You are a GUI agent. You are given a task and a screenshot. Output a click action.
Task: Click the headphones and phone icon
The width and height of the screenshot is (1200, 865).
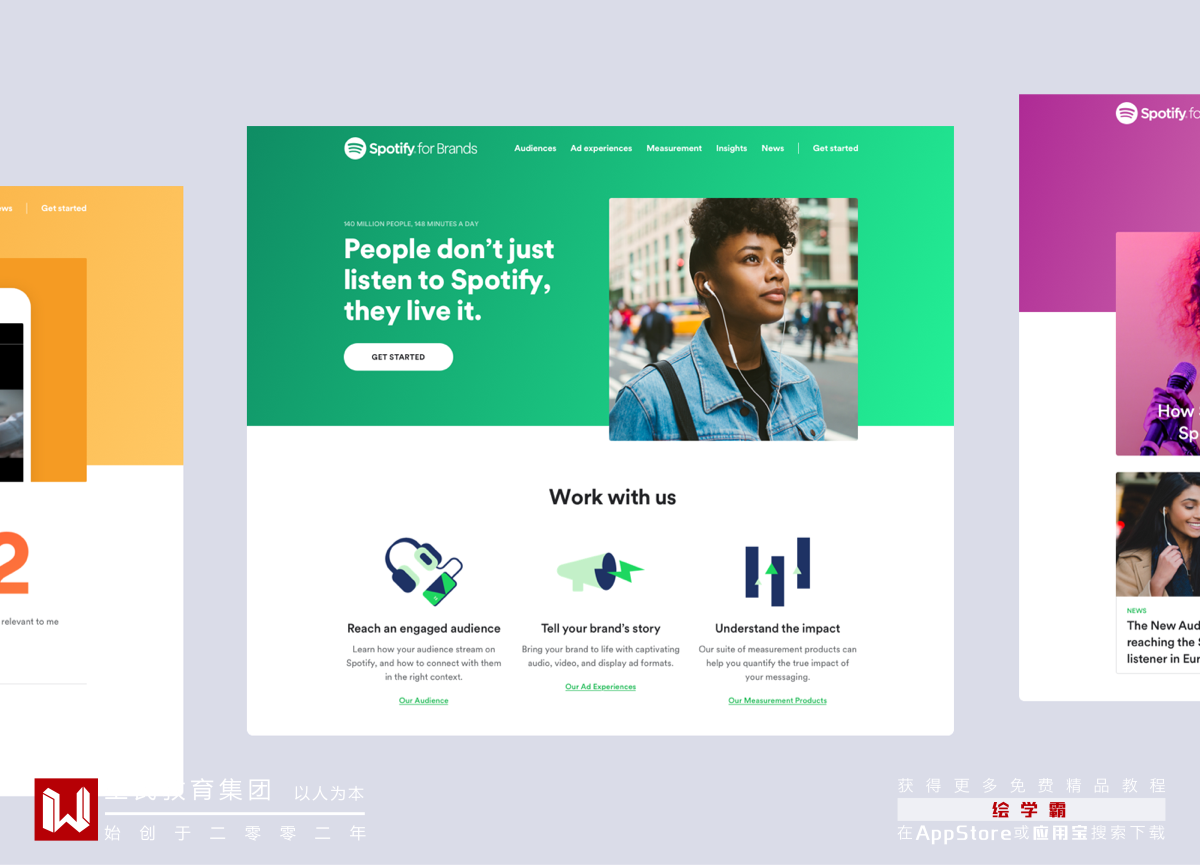[424, 571]
